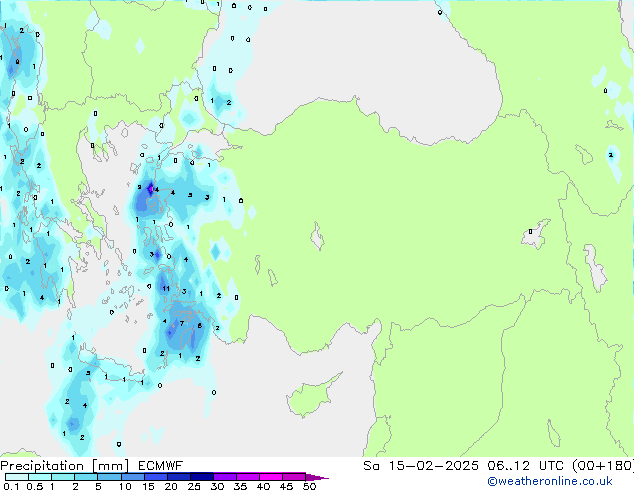Click the 0.1–0.5 mm legend color swatch
The height and width of the screenshot is (490, 634).
point(17,477)
